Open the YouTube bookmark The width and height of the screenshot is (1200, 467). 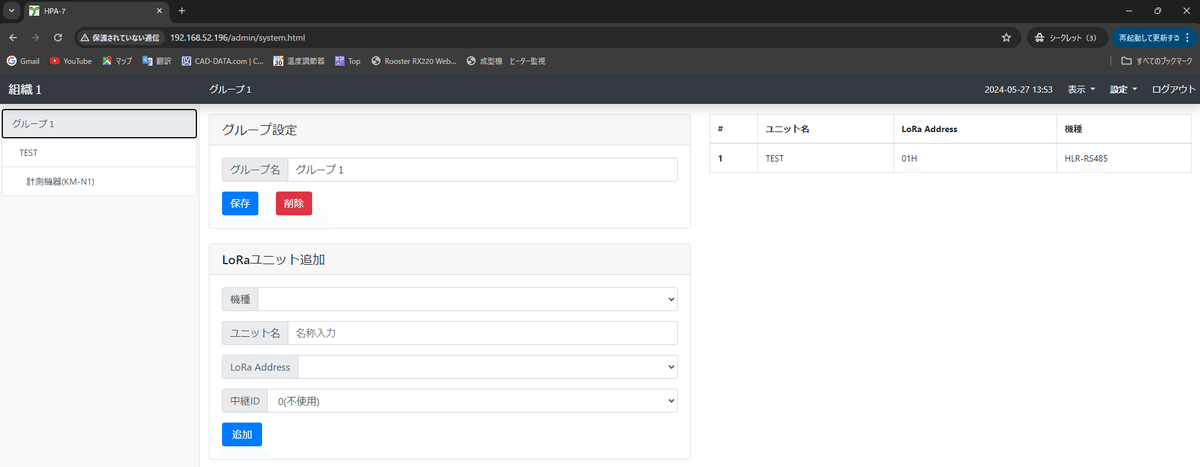71,61
